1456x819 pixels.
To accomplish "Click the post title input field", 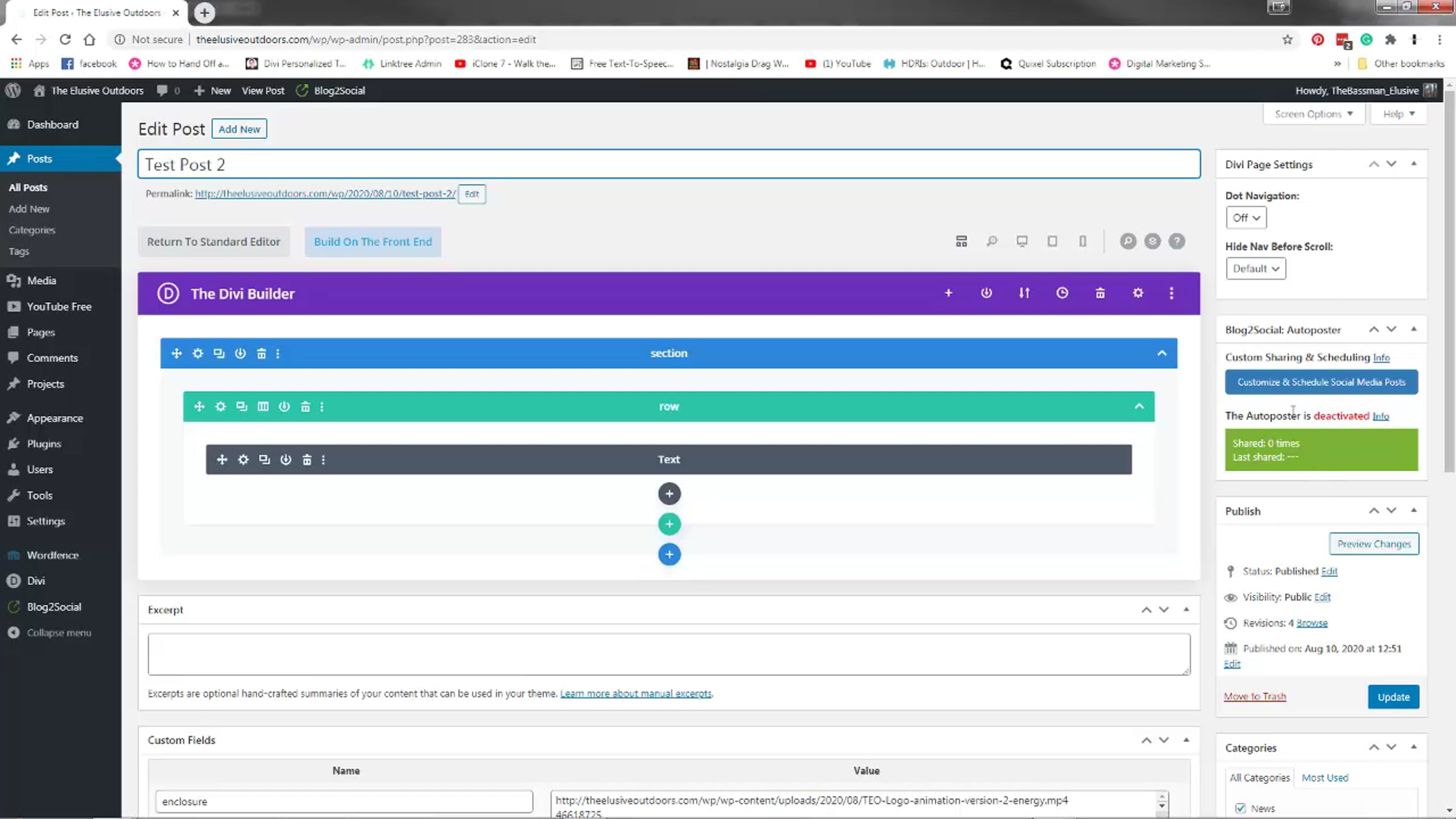I will tap(669, 164).
